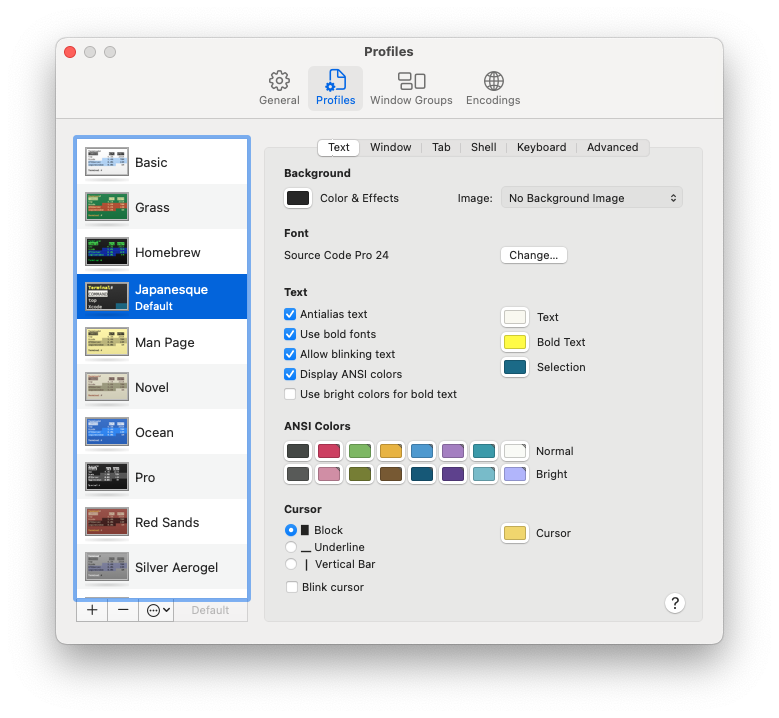The image size is (779, 718).
Task: Click the Normal yellow ANSI color swatch
Action: pyautogui.click(x=390, y=451)
